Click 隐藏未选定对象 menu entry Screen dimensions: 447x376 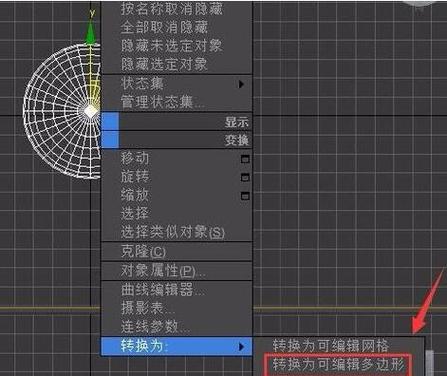point(177,46)
